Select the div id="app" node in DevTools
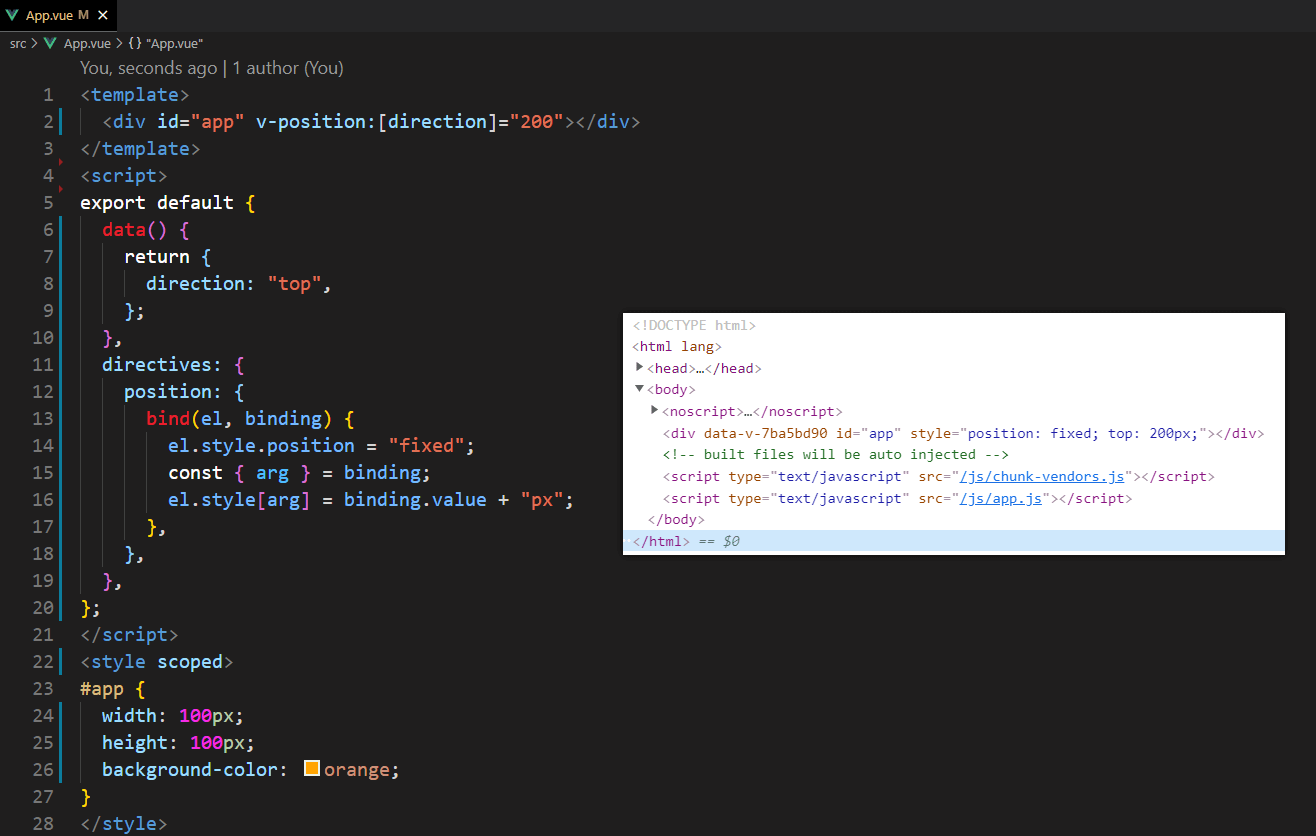Image resolution: width=1316 pixels, height=836 pixels. pos(963,433)
